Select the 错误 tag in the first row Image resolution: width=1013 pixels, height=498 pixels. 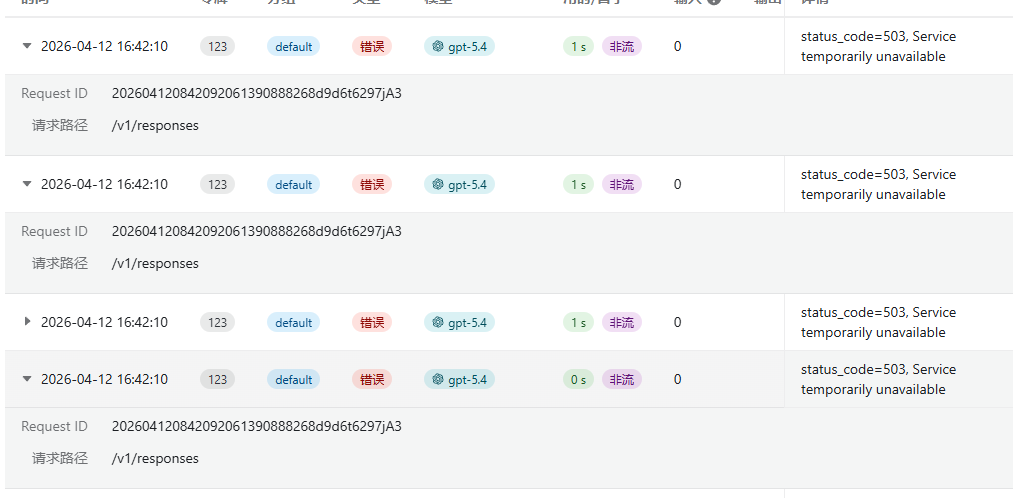[x=371, y=47]
